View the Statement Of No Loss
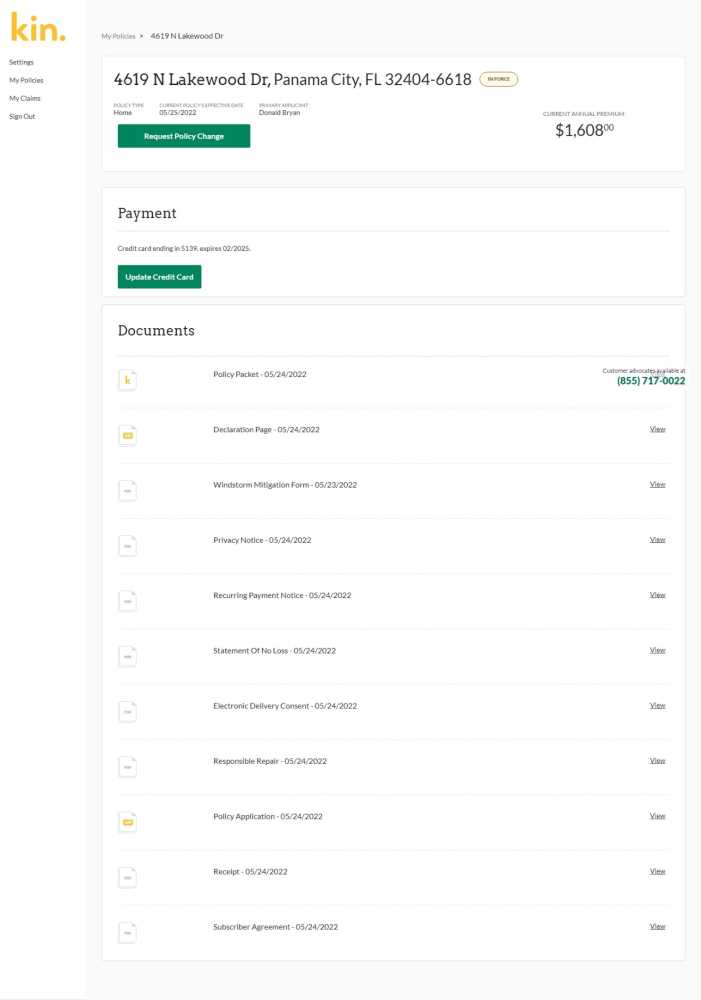Screen dimensions: 701x1000 click(x=657, y=650)
